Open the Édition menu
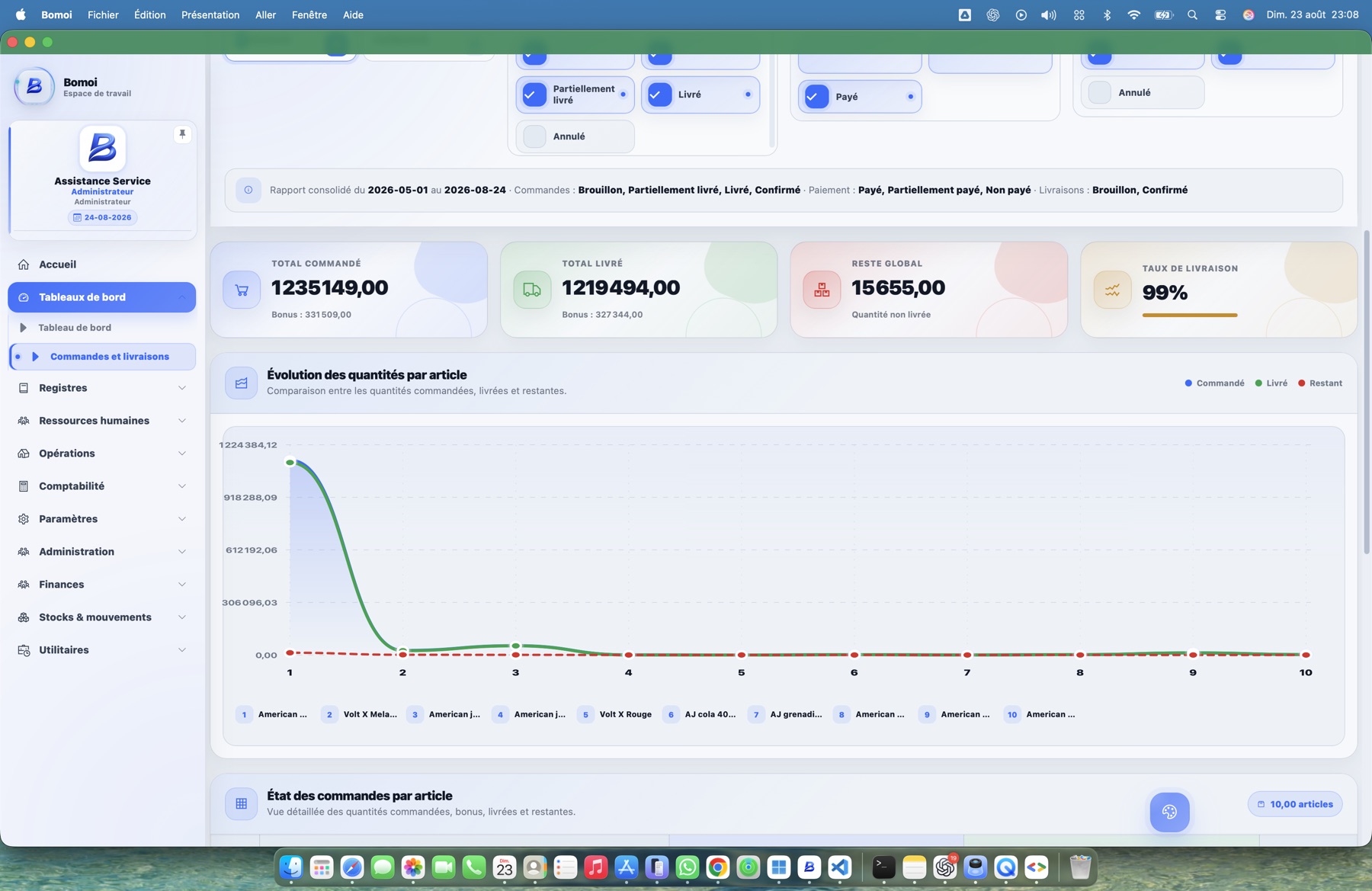 pos(149,14)
